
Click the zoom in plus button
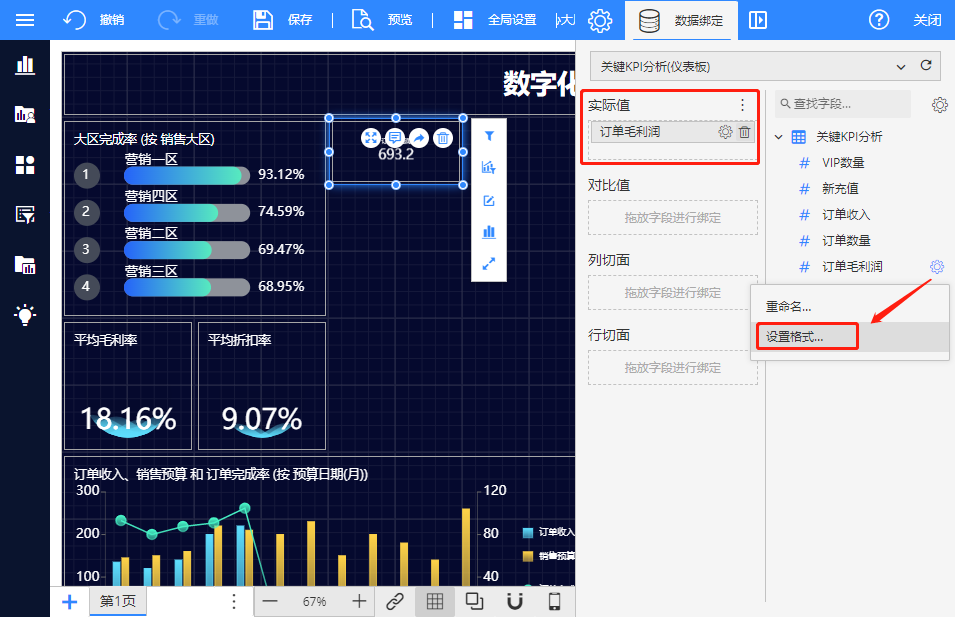click(359, 601)
